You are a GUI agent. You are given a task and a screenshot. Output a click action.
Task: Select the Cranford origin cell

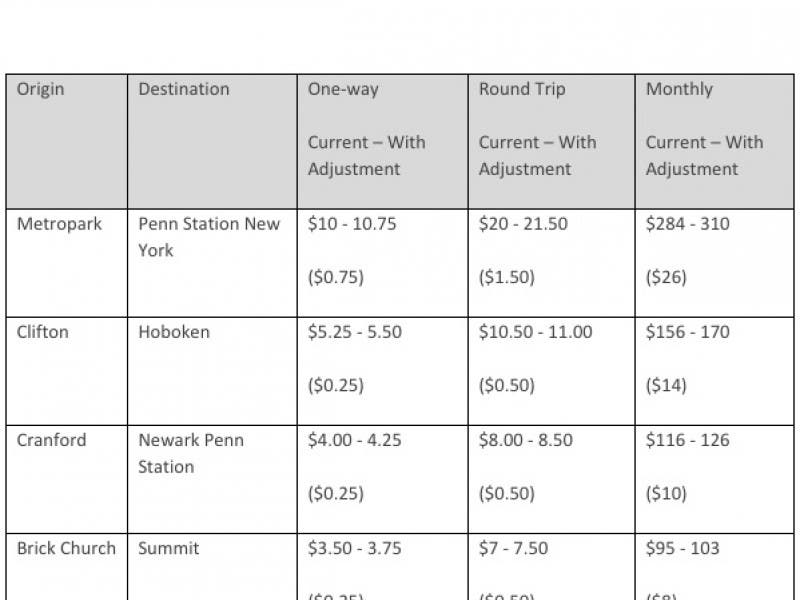click(52, 440)
